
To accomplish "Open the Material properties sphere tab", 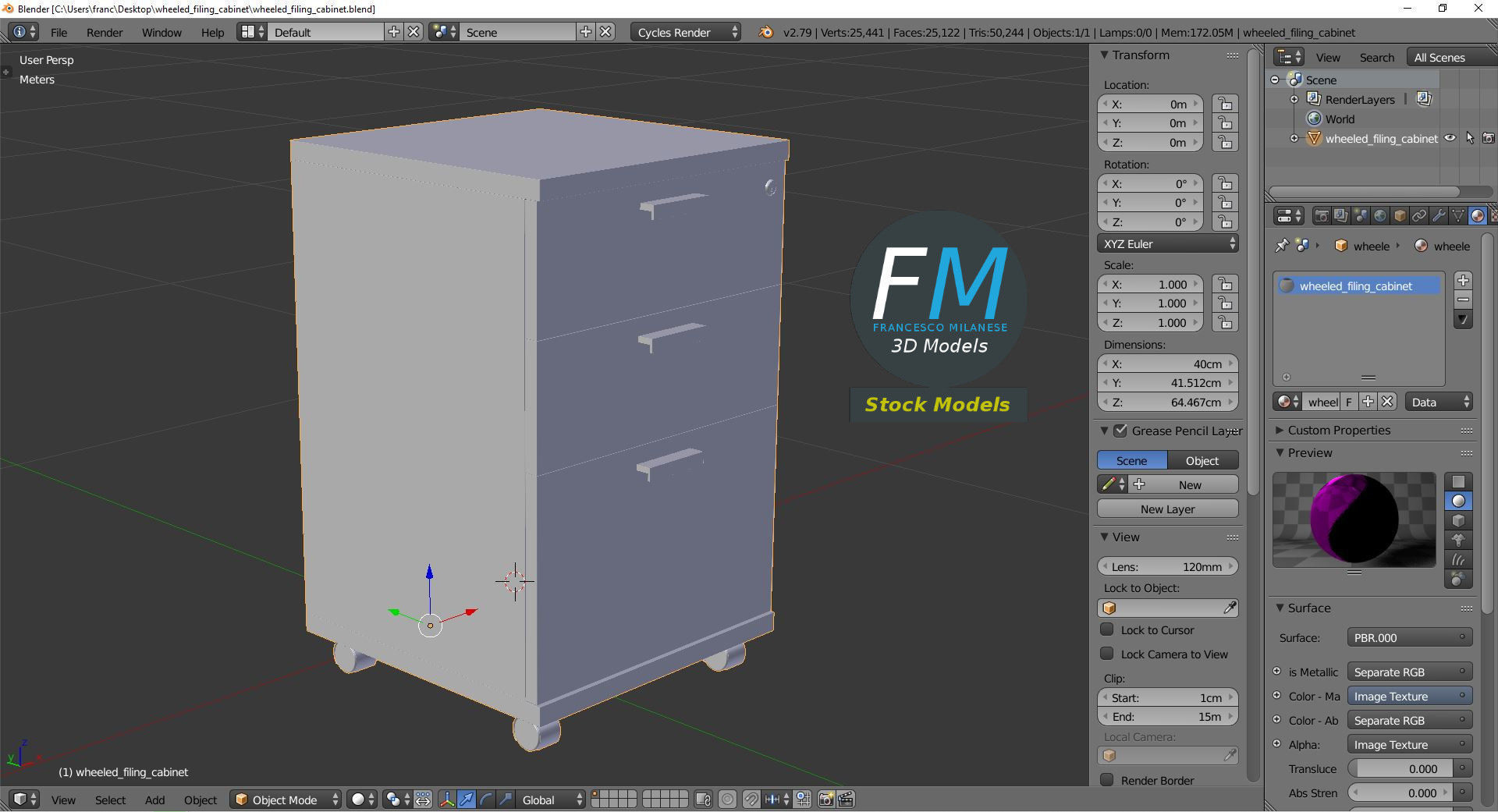I will pos(1478,216).
